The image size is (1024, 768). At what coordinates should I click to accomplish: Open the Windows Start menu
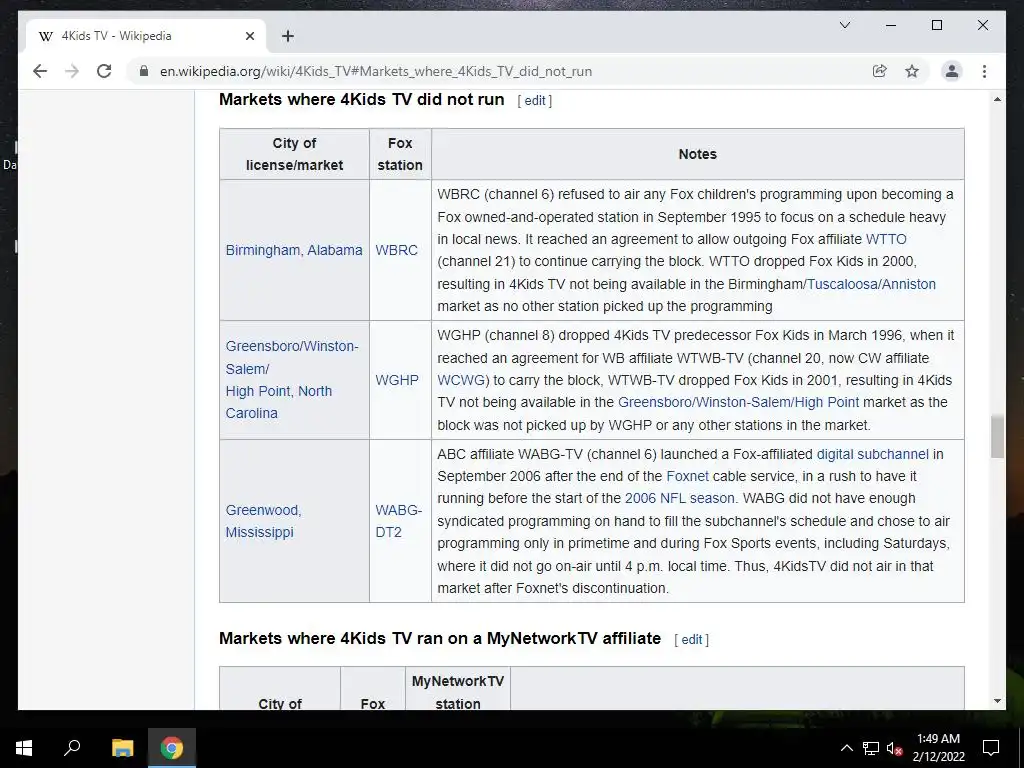click(24, 748)
